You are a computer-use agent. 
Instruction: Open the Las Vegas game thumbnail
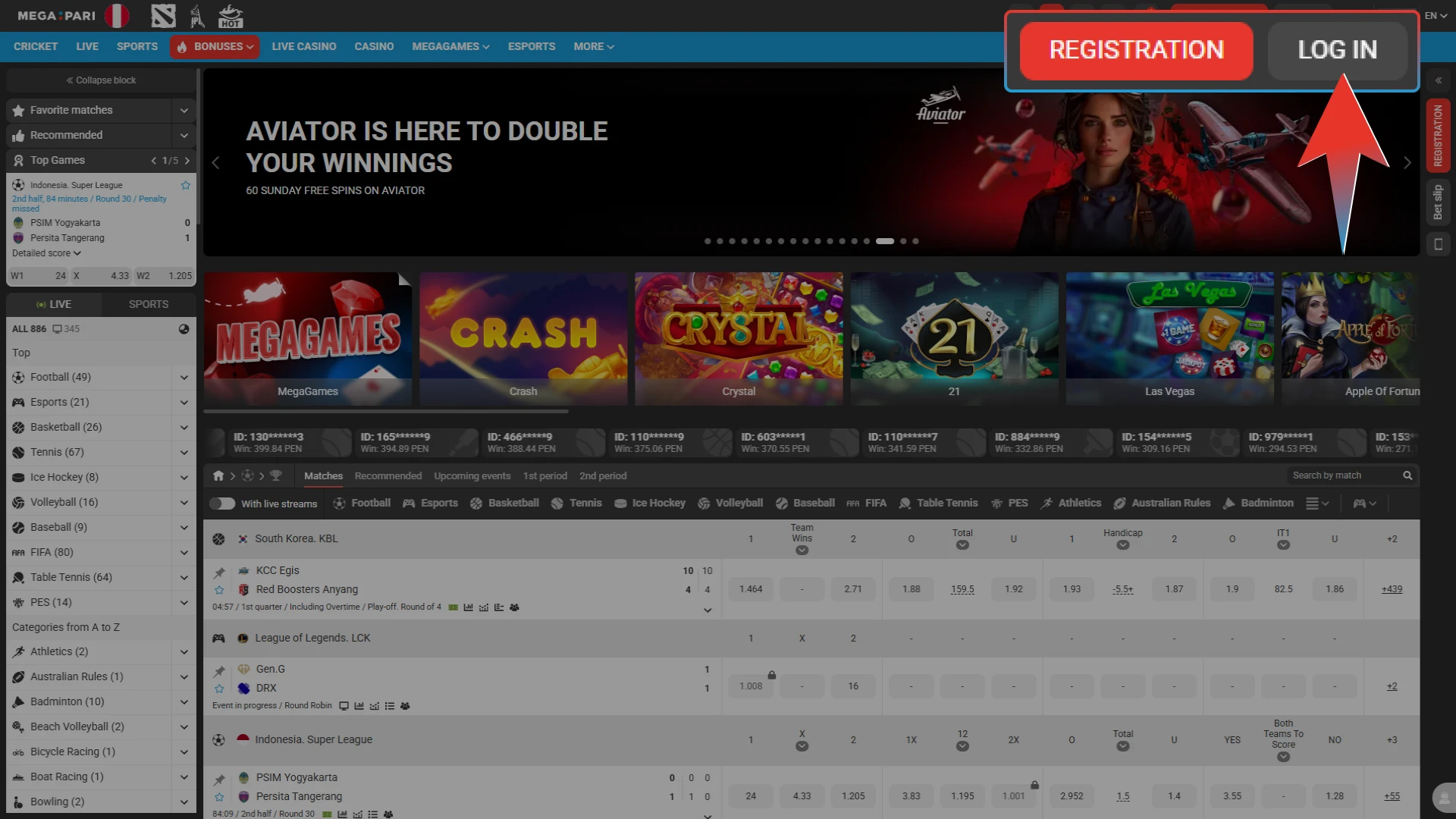click(1169, 338)
